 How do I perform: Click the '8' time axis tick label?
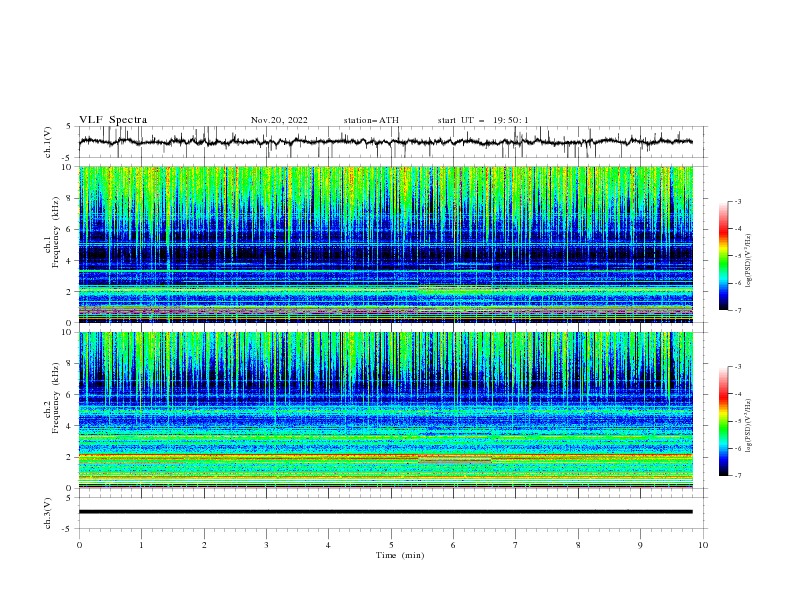coord(578,545)
